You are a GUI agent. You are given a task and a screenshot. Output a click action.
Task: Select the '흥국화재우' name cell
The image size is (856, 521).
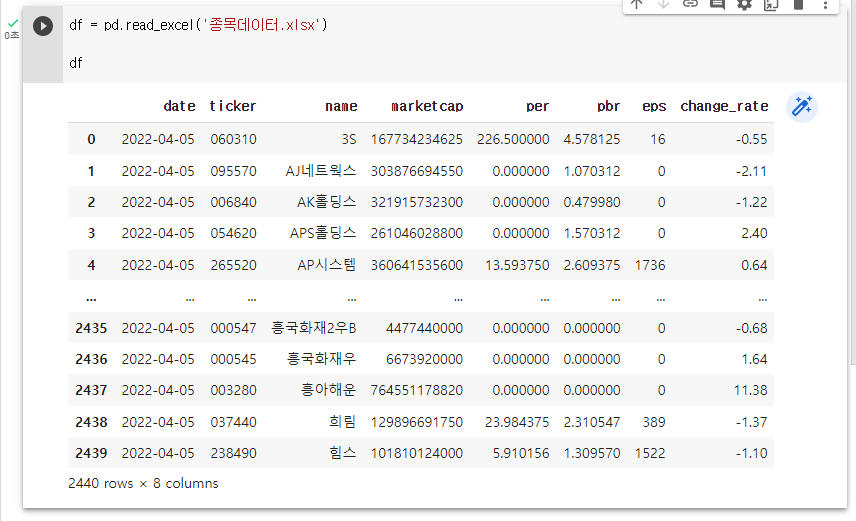click(x=322, y=359)
